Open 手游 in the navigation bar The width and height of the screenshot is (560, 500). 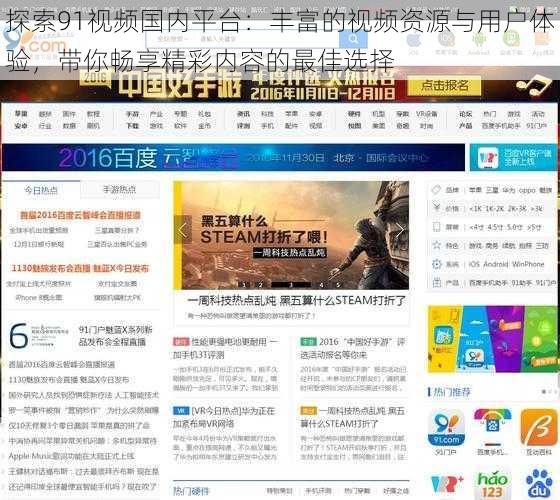[132, 114]
